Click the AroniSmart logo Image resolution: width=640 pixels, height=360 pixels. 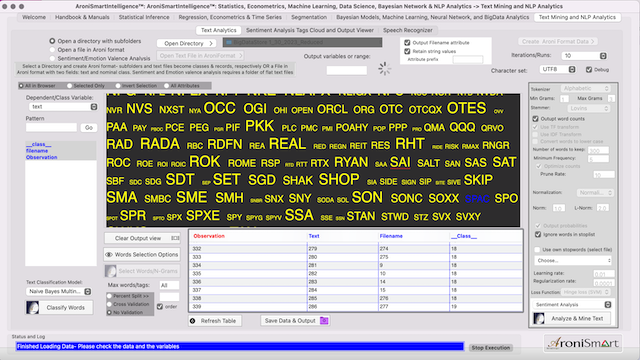pos(583,343)
